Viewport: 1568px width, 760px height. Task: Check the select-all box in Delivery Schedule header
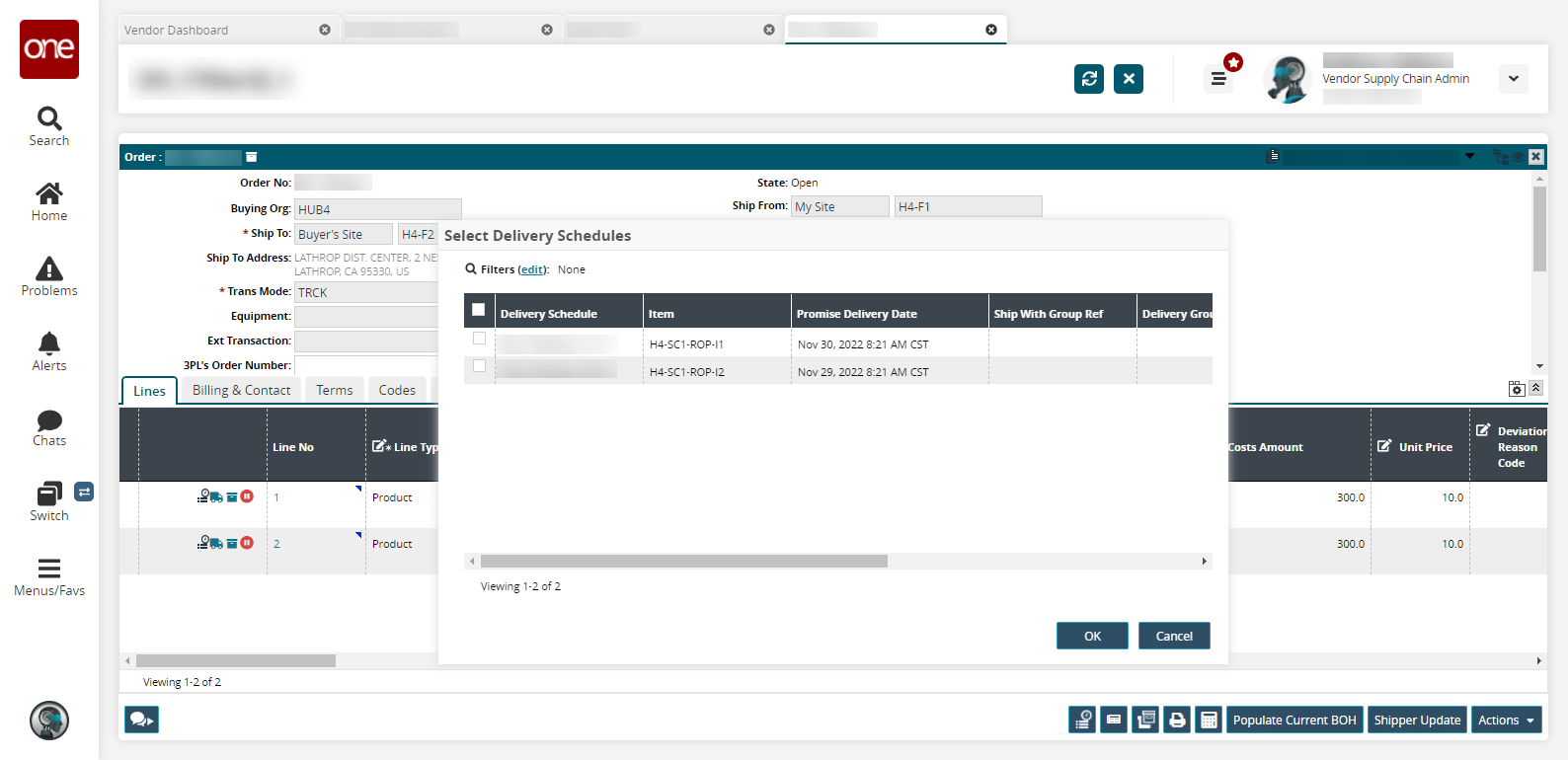(x=479, y=310)
